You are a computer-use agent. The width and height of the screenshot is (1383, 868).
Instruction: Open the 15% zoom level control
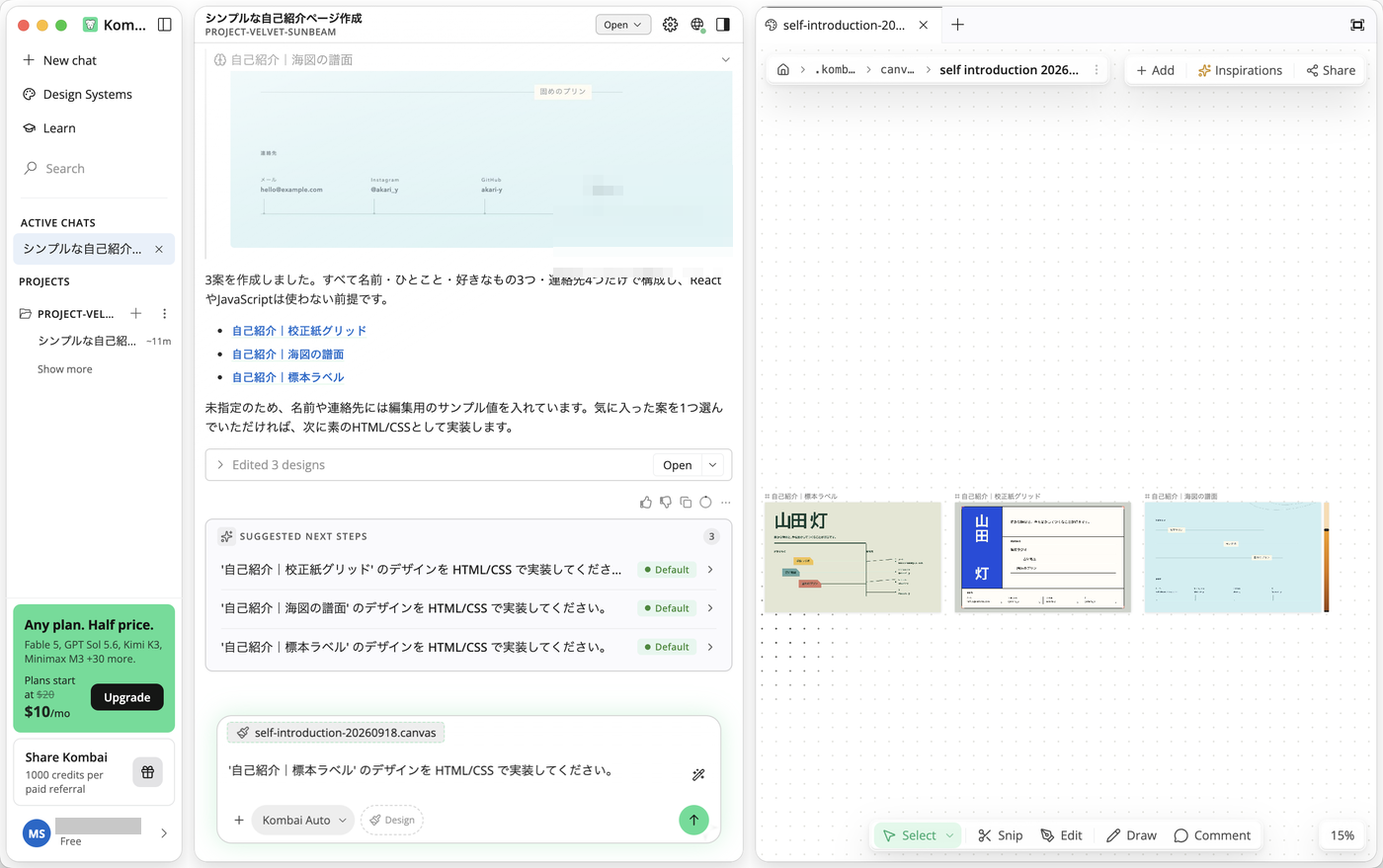(1342, 835)
